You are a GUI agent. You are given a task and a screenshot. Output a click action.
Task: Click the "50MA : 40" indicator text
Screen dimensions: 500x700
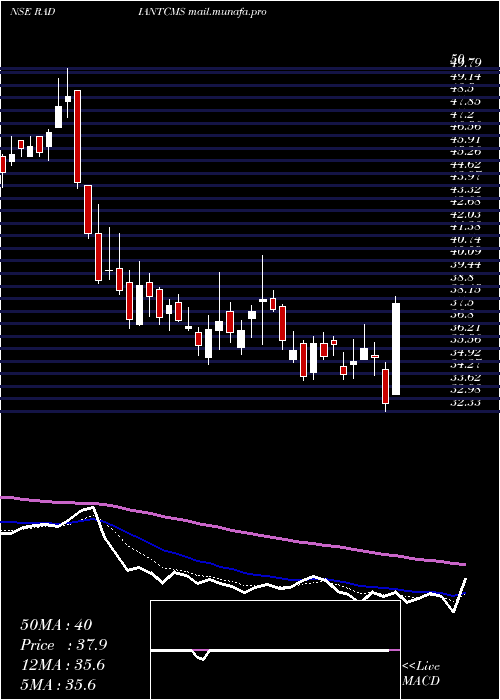coord(57,625)
